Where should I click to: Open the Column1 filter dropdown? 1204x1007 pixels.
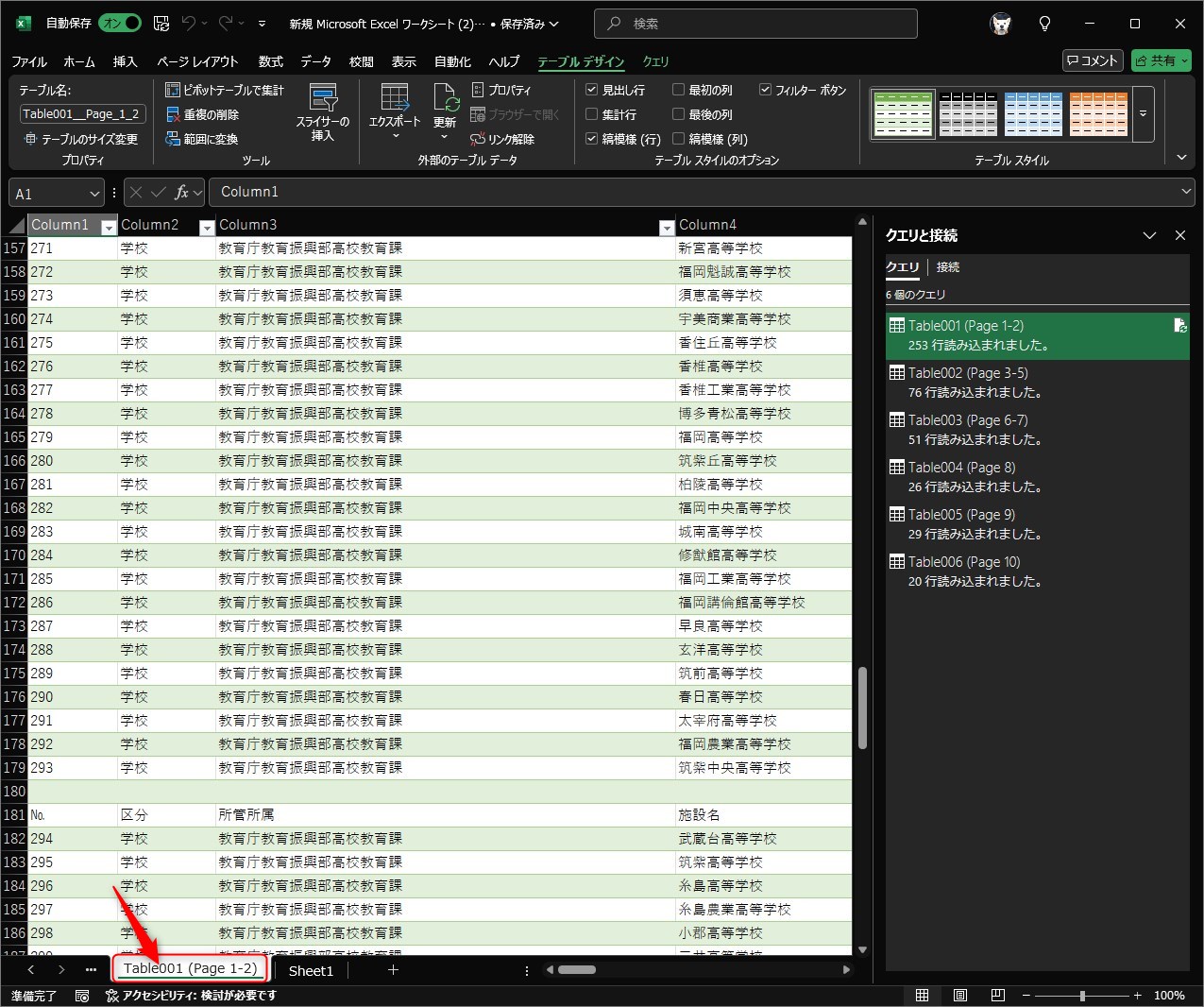tap(109, 227)
